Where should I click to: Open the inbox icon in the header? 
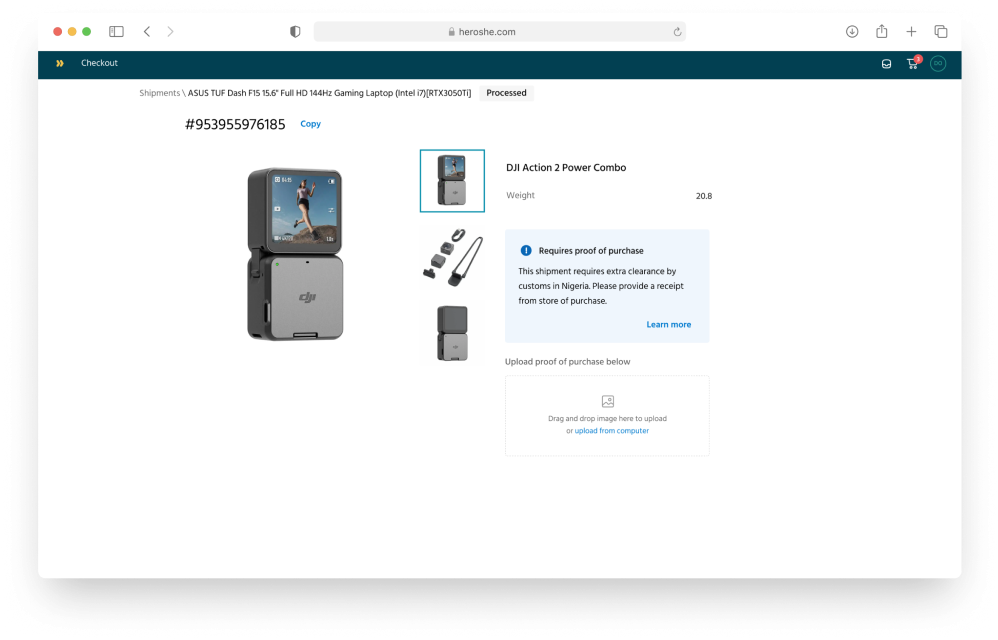click(886, 64)
